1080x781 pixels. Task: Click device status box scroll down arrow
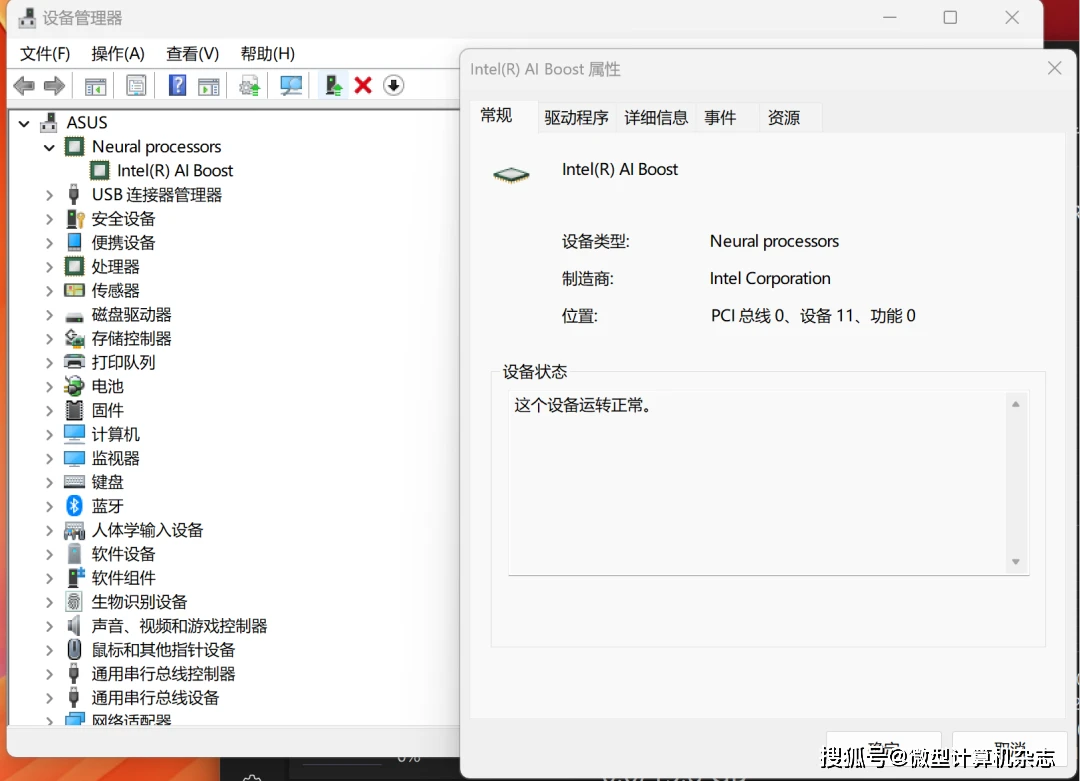point(1016,562)
